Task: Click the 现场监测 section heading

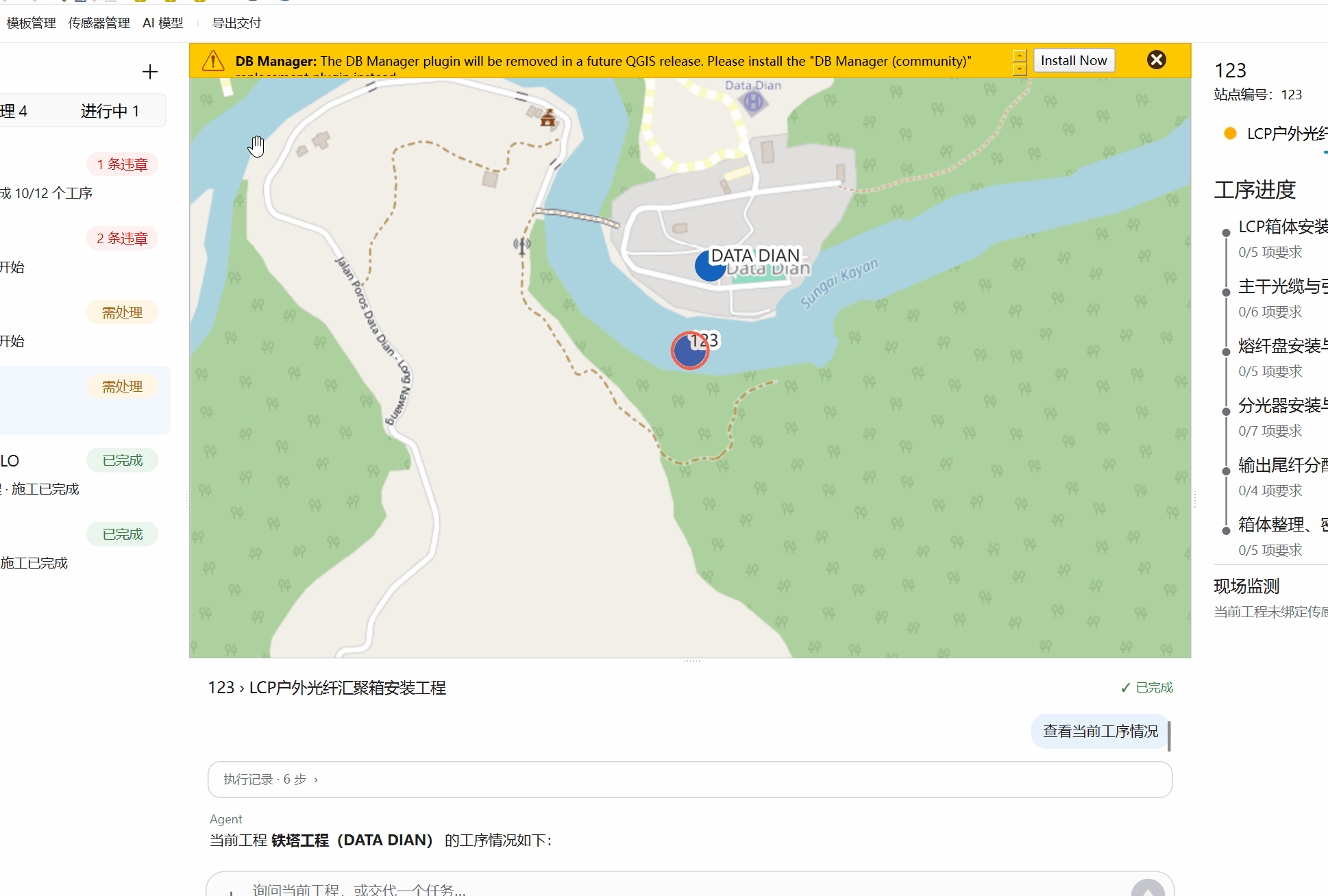Action: click(x=1246, y=586)
